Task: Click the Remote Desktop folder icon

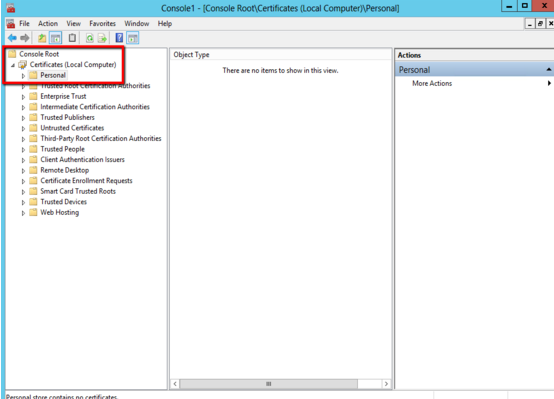Action: coord(33,170)
